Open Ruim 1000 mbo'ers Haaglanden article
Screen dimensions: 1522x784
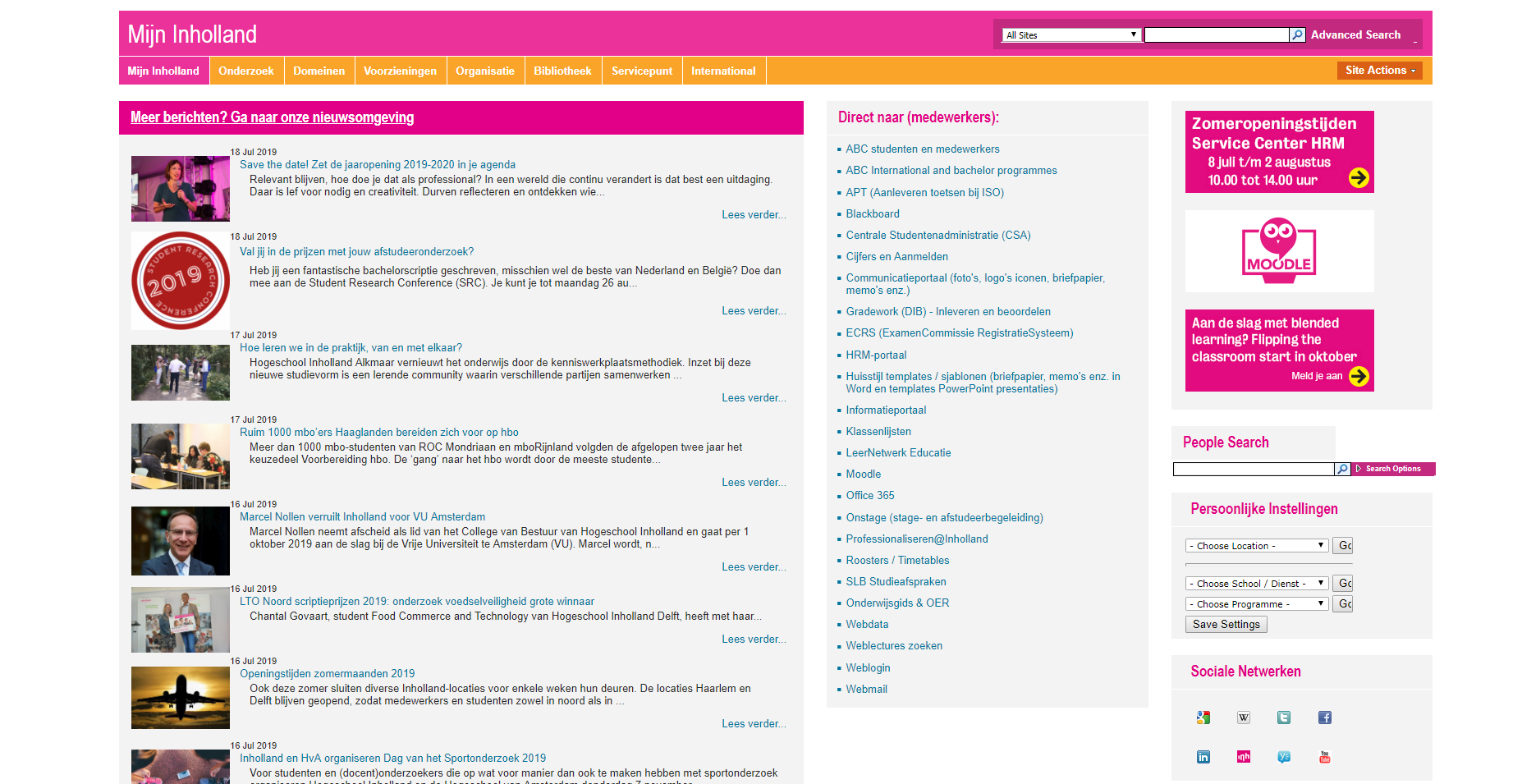[379, 433]
